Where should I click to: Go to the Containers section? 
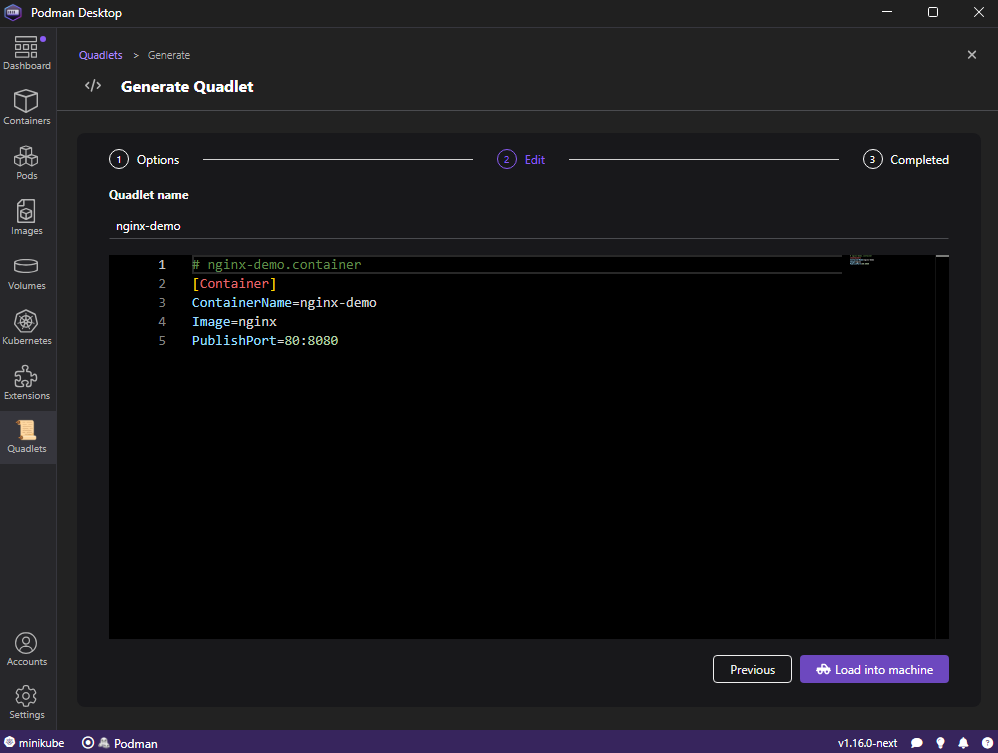[27, 107]
